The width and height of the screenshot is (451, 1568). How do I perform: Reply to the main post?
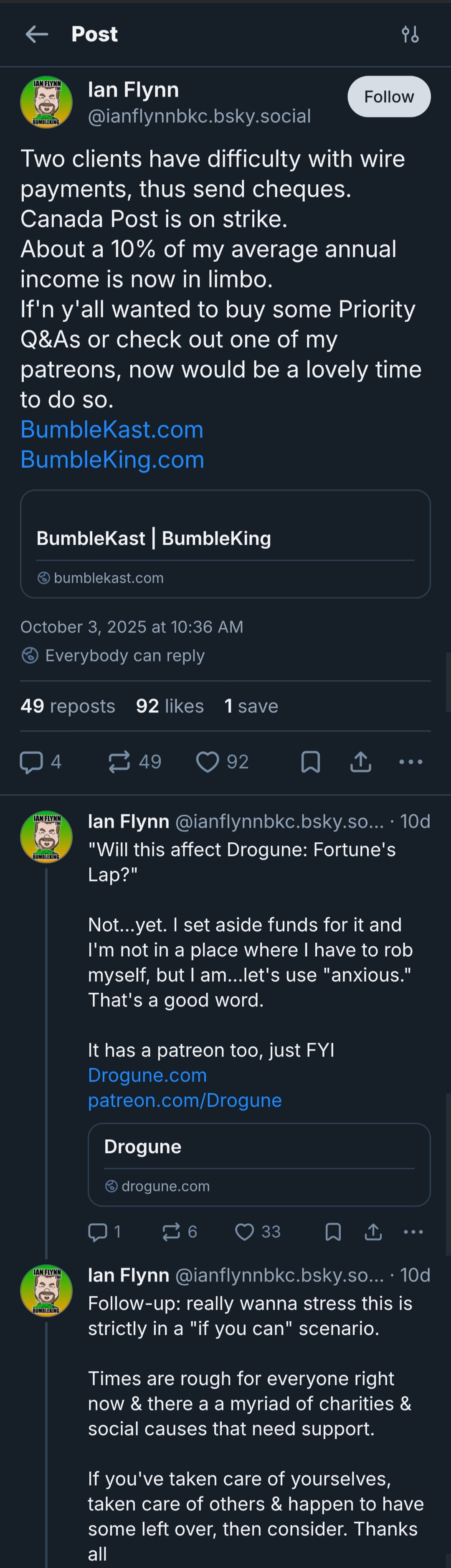32,762
